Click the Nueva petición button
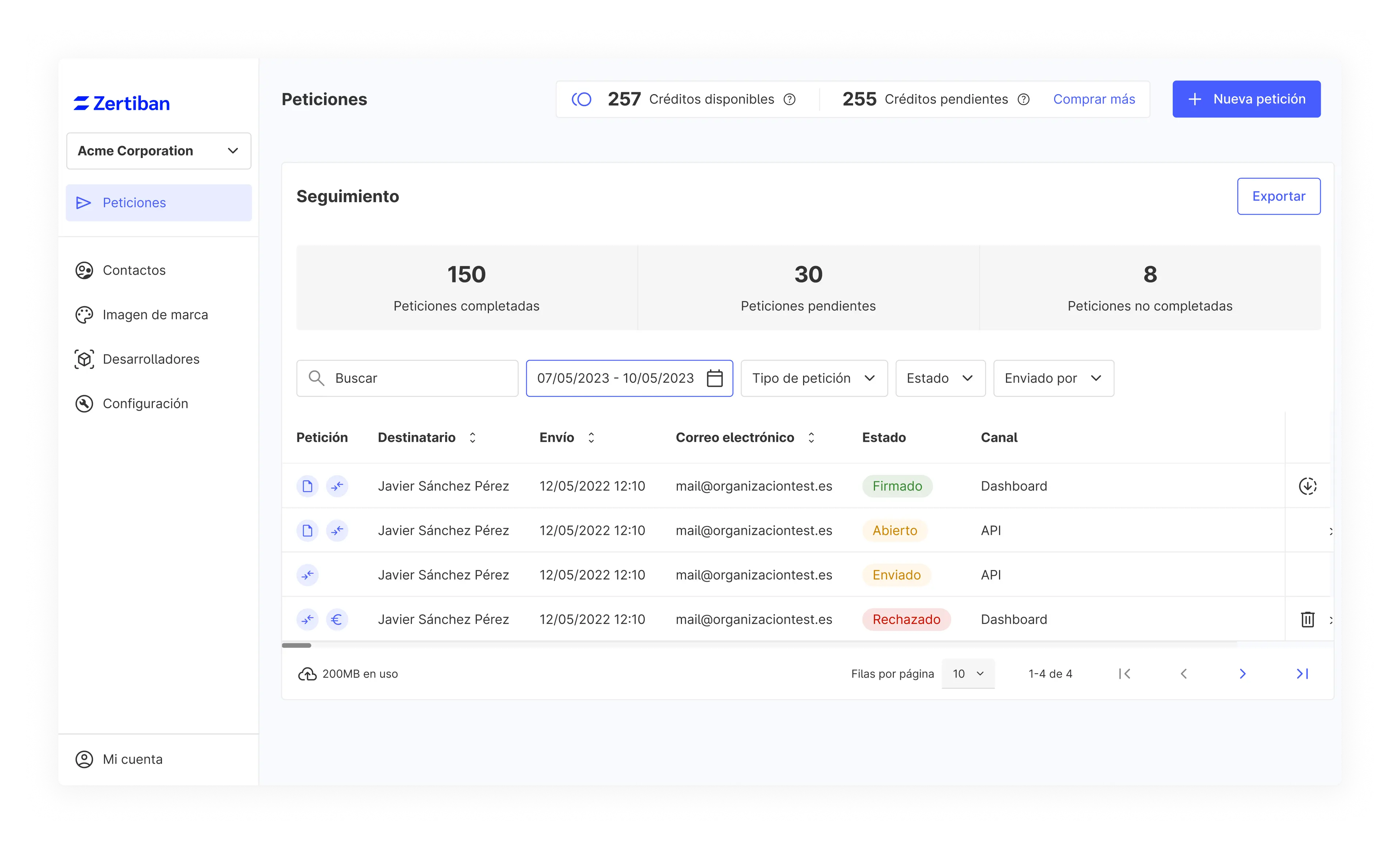 [1246, 99]
